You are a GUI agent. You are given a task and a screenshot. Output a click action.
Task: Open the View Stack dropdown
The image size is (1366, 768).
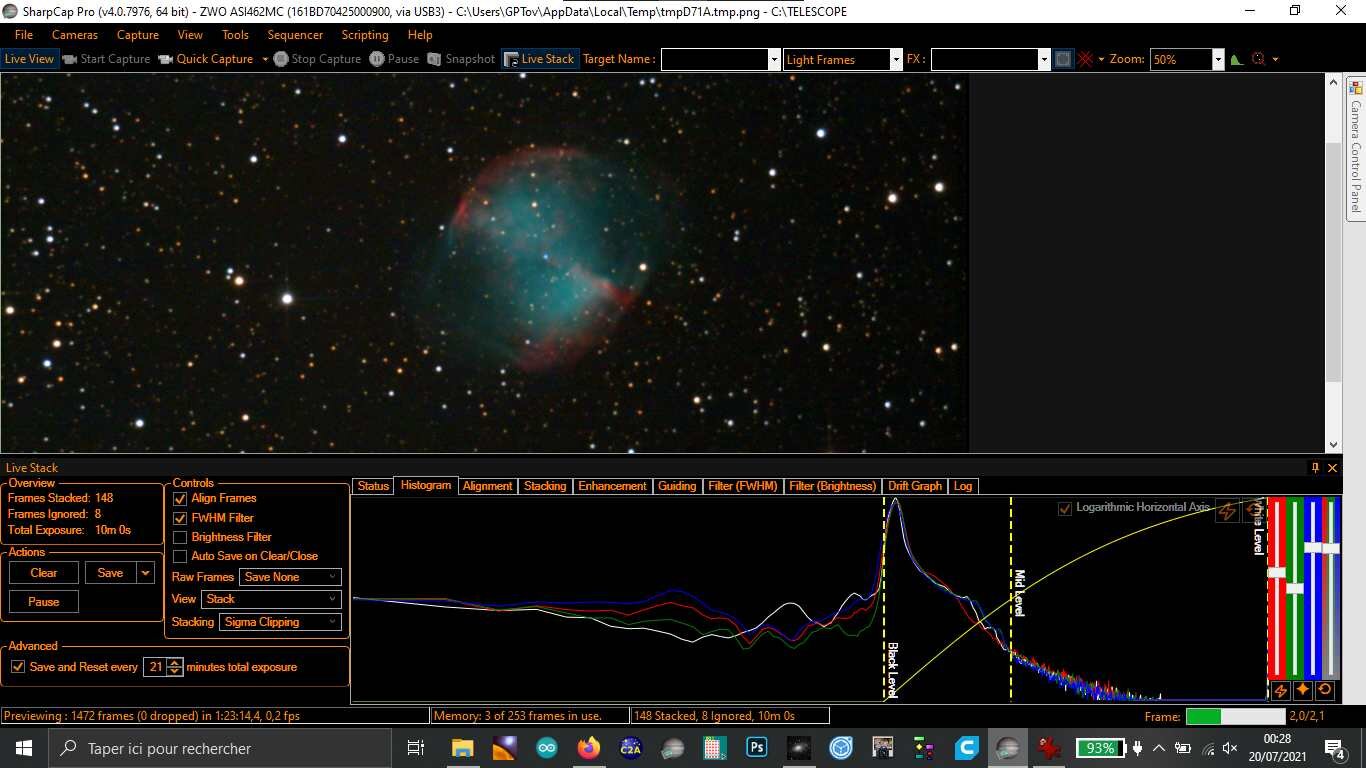point(271,599)
